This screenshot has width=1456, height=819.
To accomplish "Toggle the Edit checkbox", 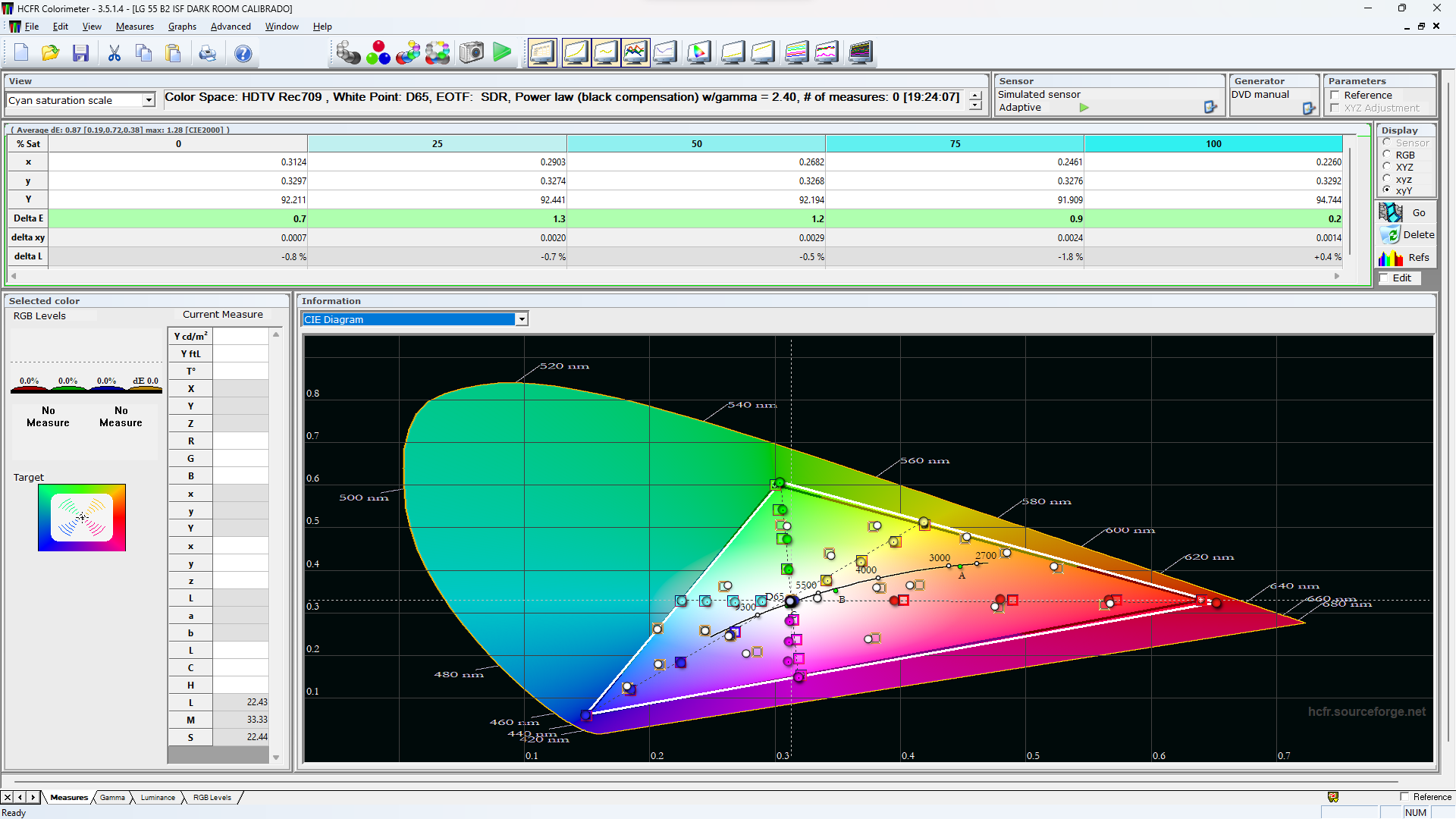I will click(x=1384, y=278).
